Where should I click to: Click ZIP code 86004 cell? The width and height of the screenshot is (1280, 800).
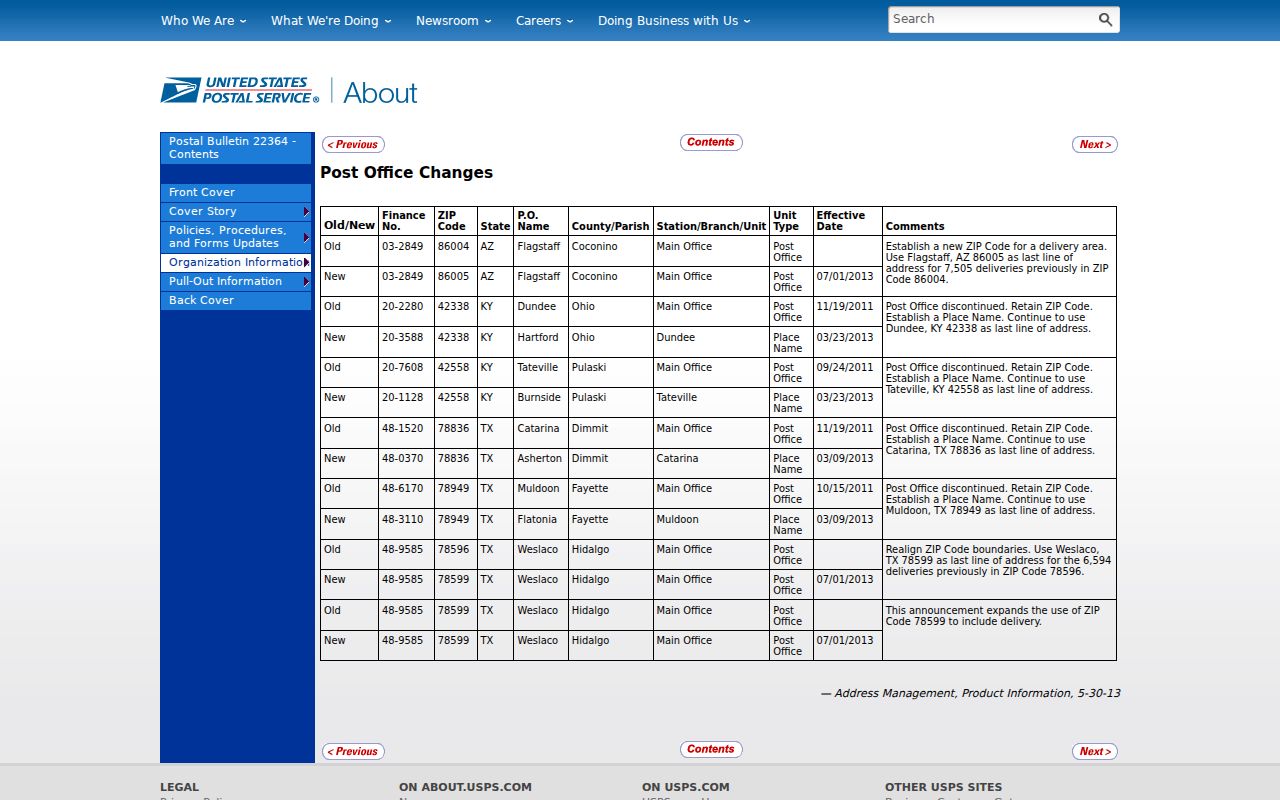[x=455, y=251]
